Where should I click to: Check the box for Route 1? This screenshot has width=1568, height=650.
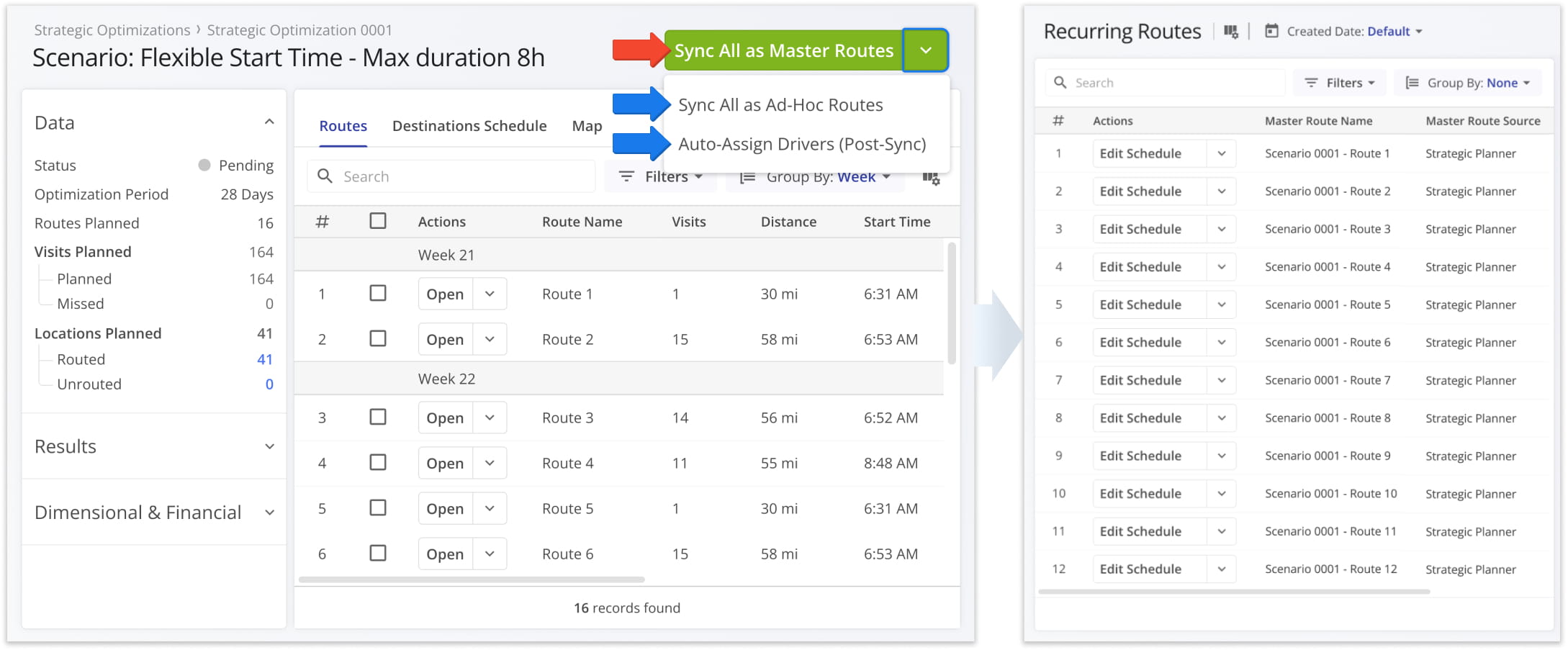[377, 293]
